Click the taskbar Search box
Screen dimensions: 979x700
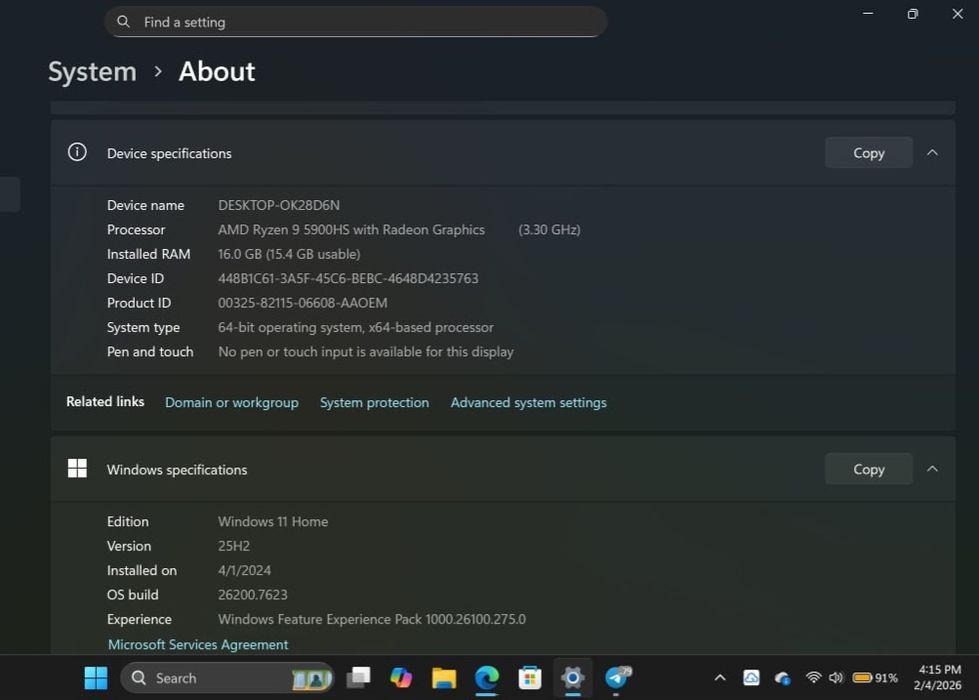point(227,678)
